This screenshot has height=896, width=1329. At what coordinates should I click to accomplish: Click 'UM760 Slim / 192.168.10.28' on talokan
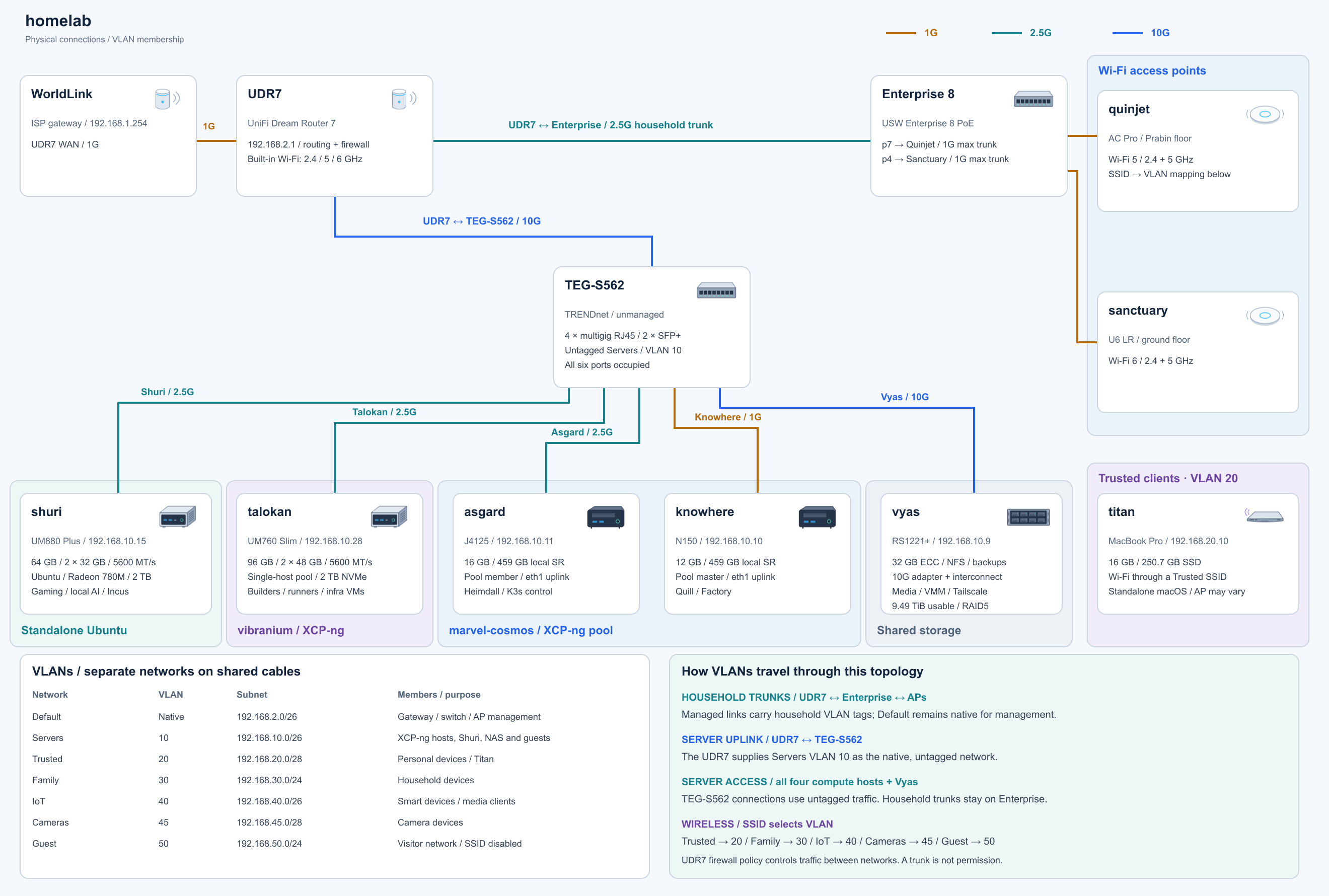point(305,541)
